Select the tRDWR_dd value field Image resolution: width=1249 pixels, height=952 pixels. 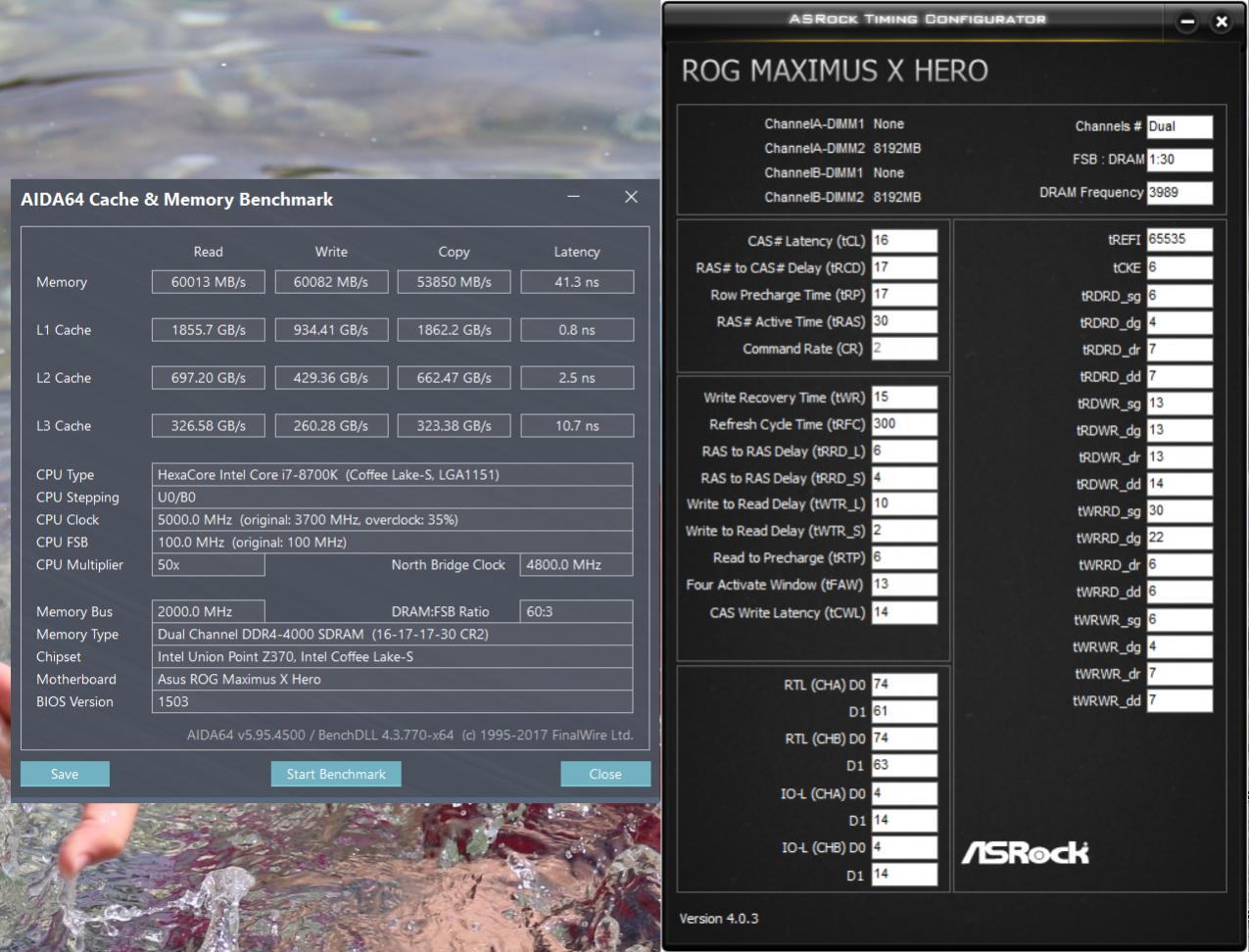(x=1179, y=484)
